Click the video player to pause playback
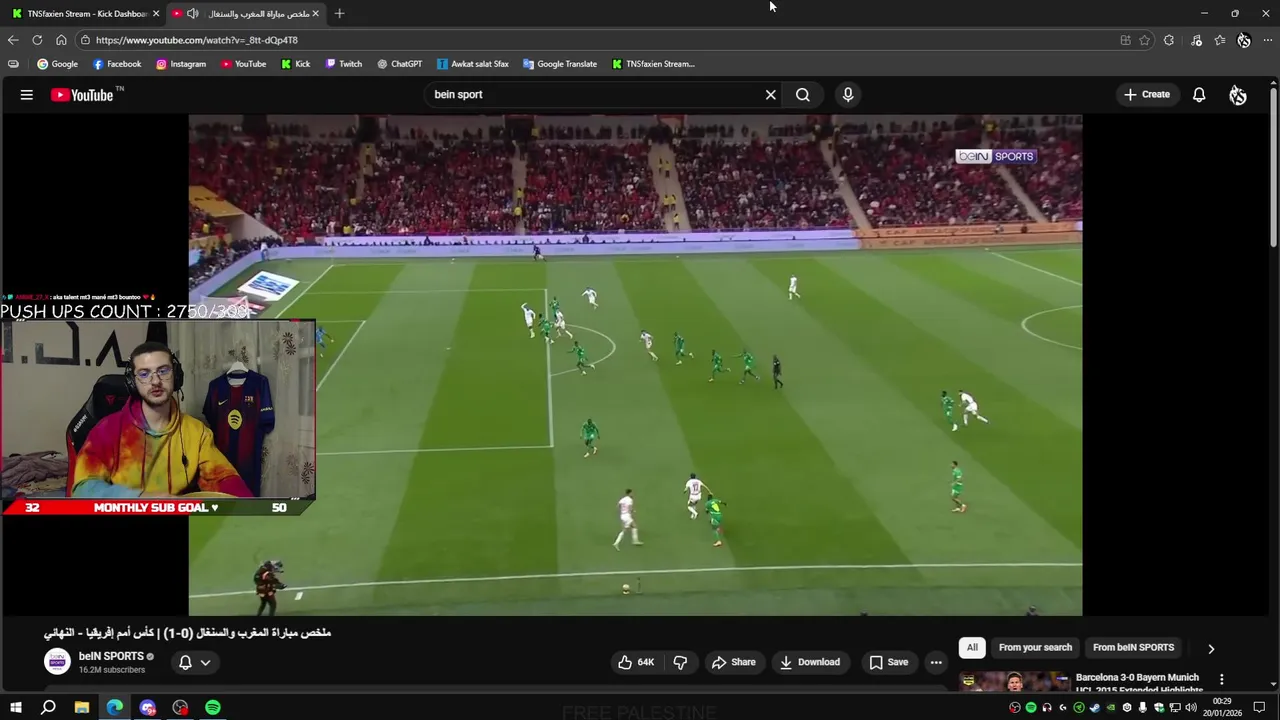Image resolution: width=1280 pixels, height=720 pixels. pyautogui.click(x=635, y=365)
